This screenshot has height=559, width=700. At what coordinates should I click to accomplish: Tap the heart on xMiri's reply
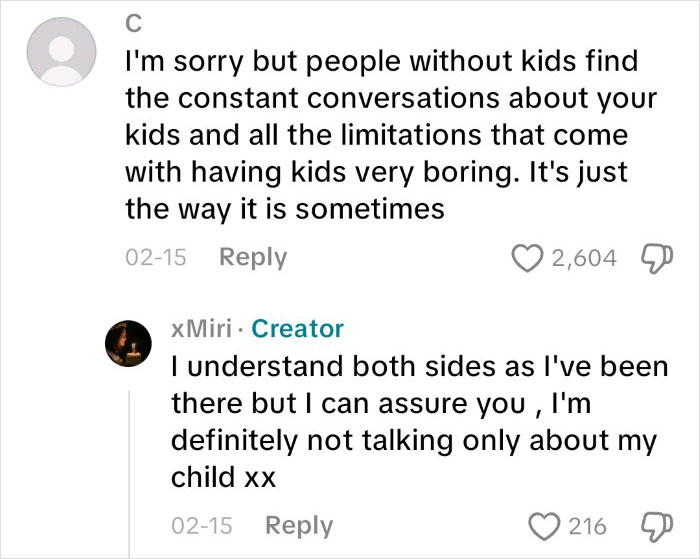[546, 525]
